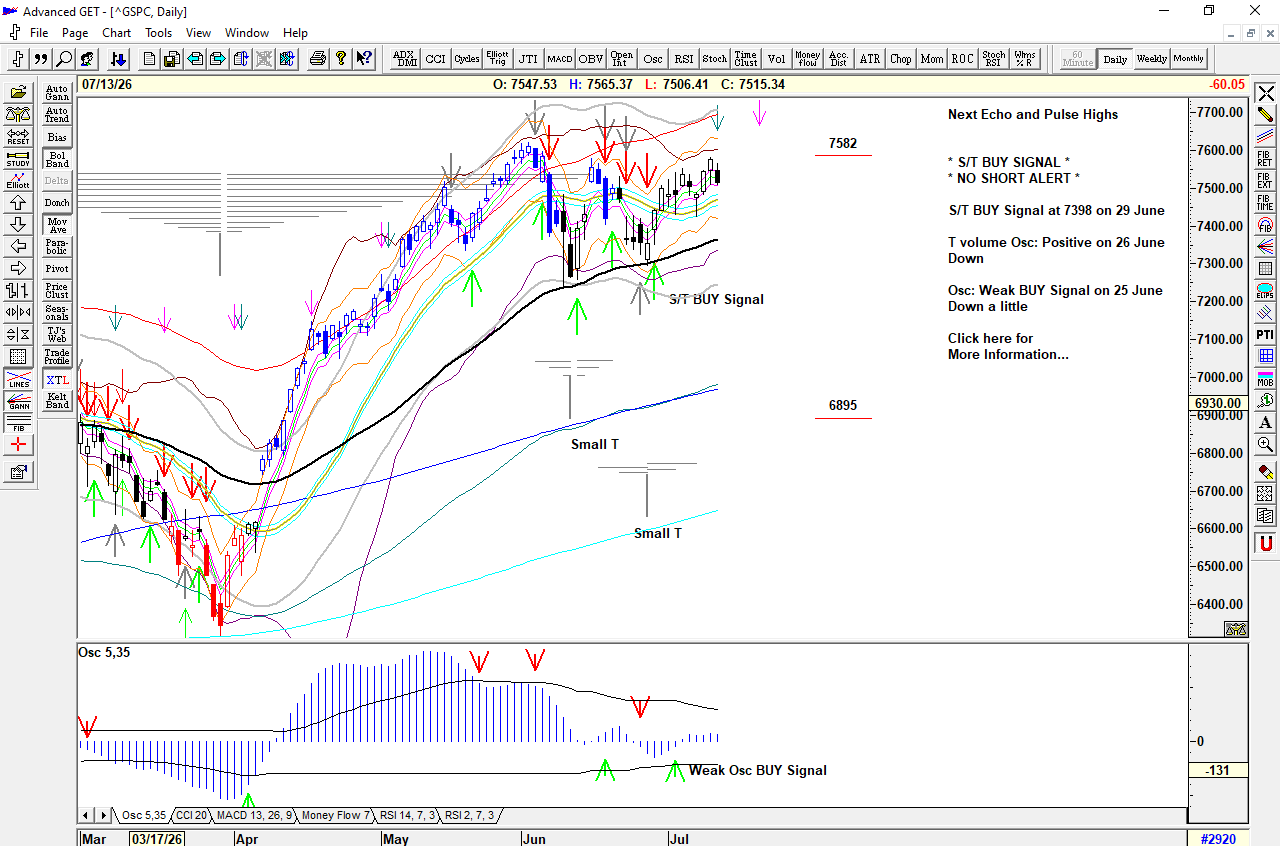Click the Wlms %R indicator button

tap(1024, 59)
